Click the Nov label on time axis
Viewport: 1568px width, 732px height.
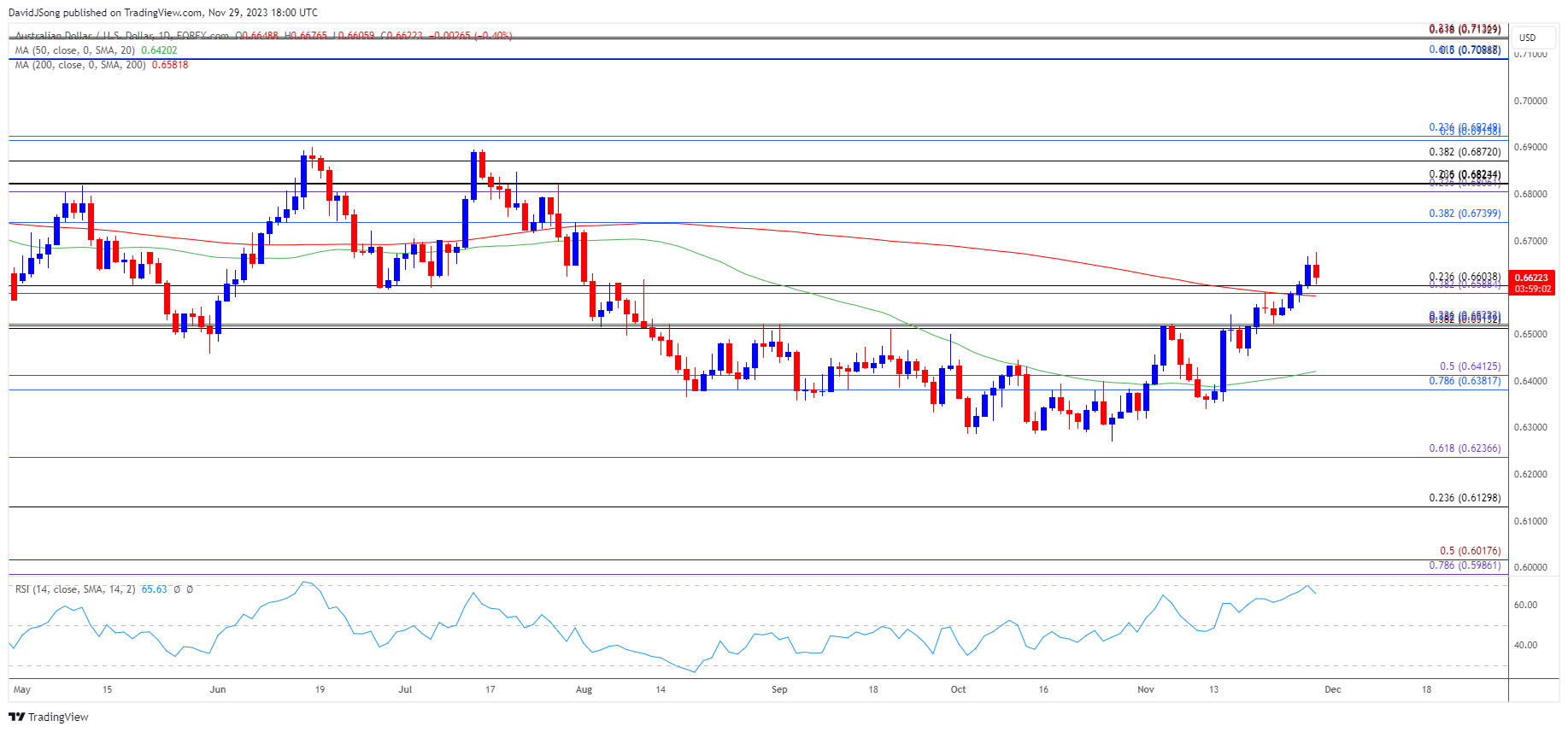pos(1146,689)
